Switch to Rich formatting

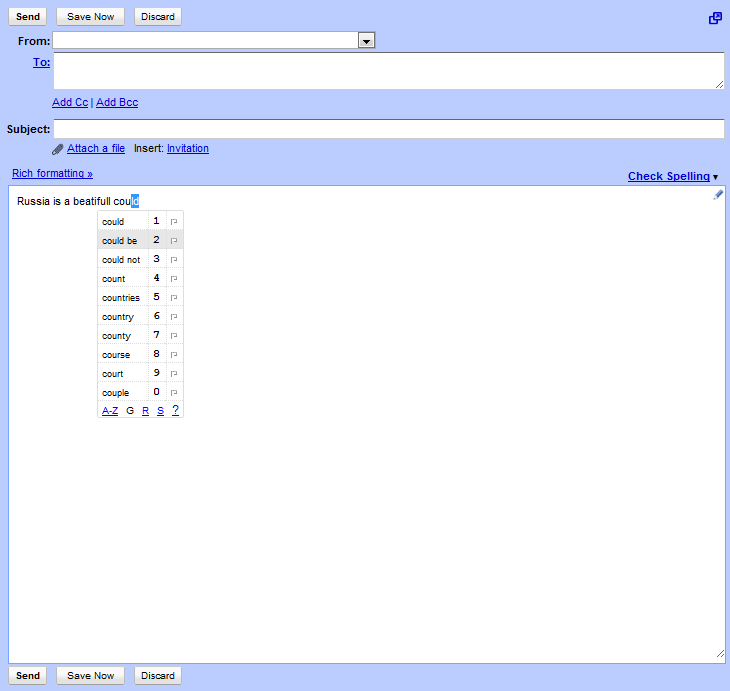[52, 174]
